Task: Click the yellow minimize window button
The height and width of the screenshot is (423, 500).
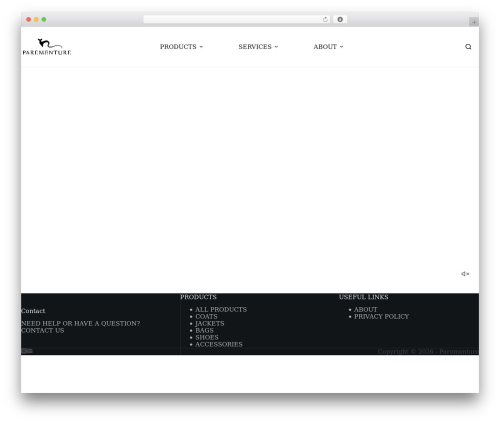Action: (x=36, y=20)
